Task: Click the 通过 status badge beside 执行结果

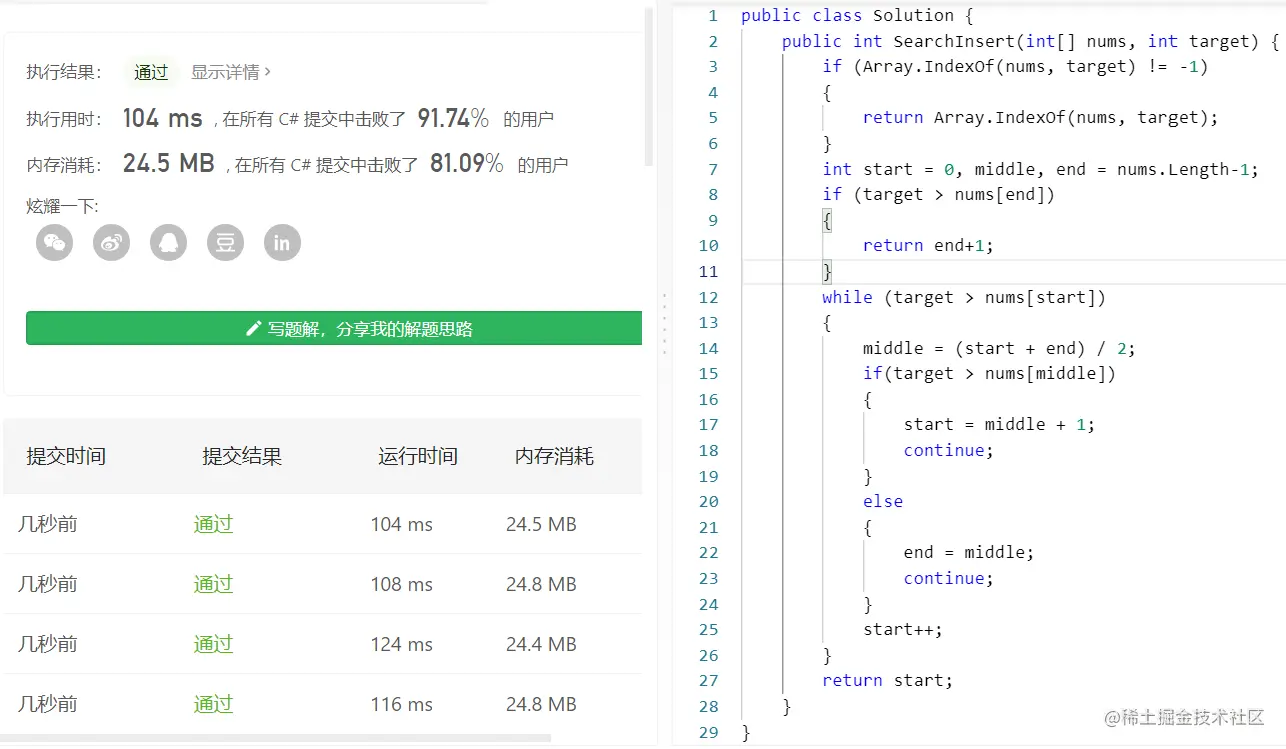Action: [x=151, y=72]
